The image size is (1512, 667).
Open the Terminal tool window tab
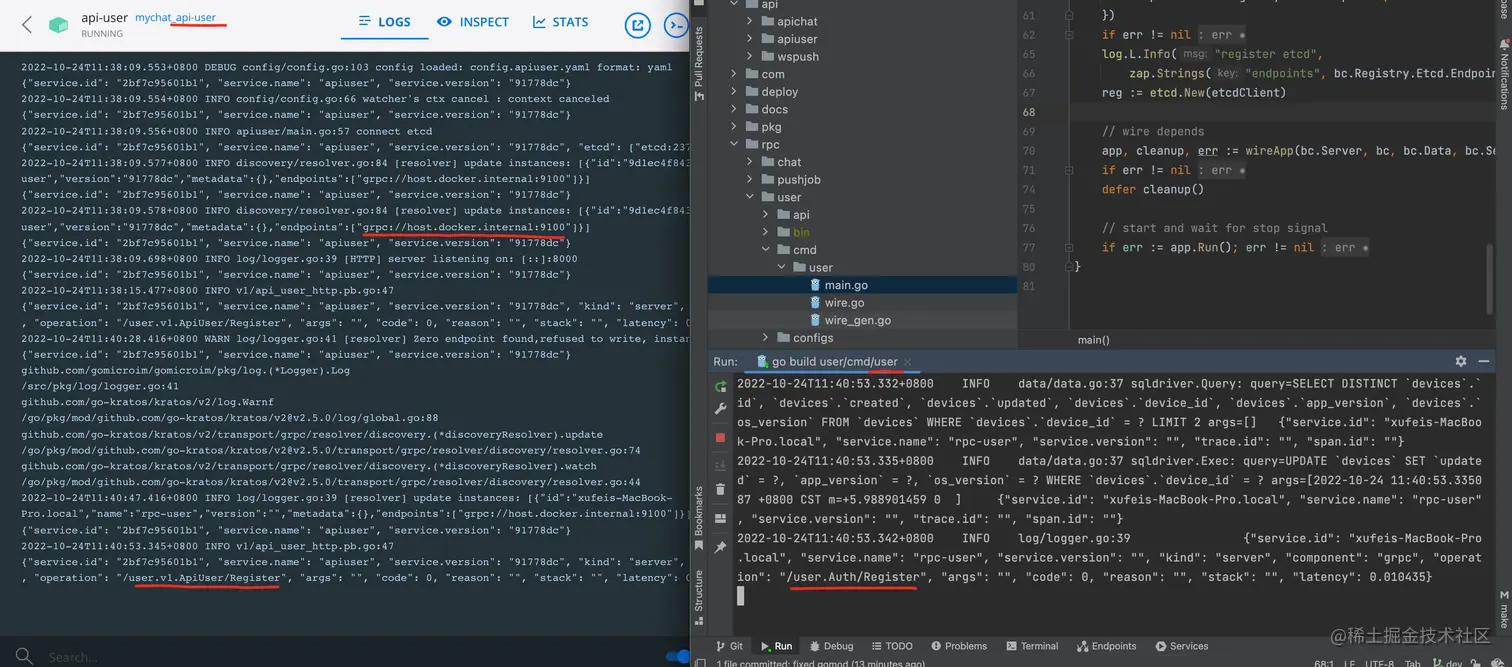1032,646
